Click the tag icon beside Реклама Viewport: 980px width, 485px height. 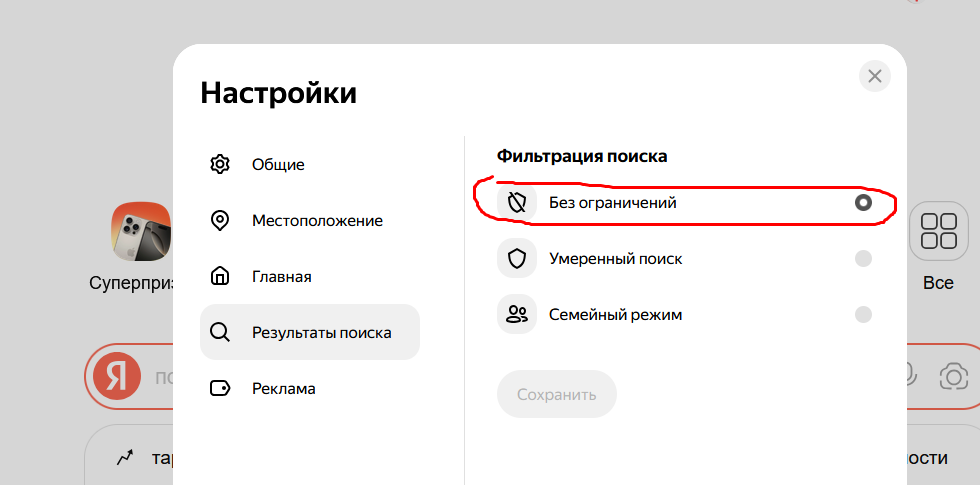pos(220,389)
